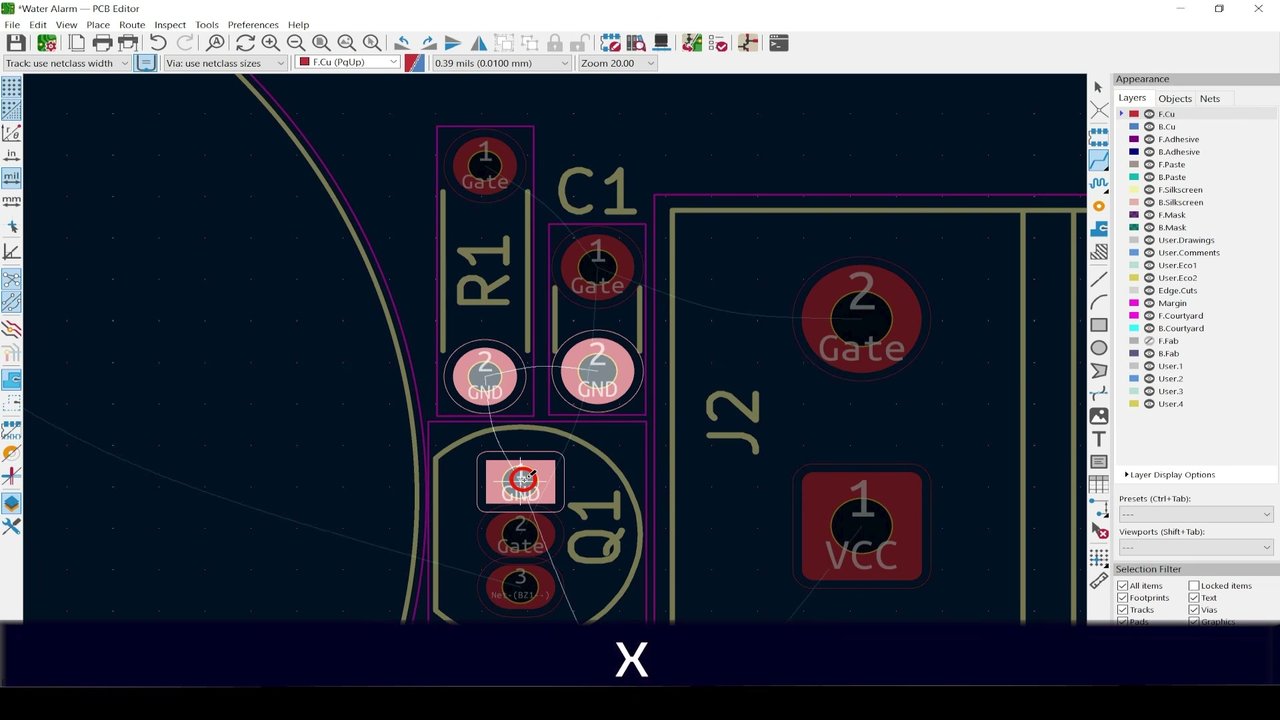Switch units to mils in left toolbar
Image resolution: width=1280 pixels, height=720 pixels.
pyautogui.click(x=11, y=178)
